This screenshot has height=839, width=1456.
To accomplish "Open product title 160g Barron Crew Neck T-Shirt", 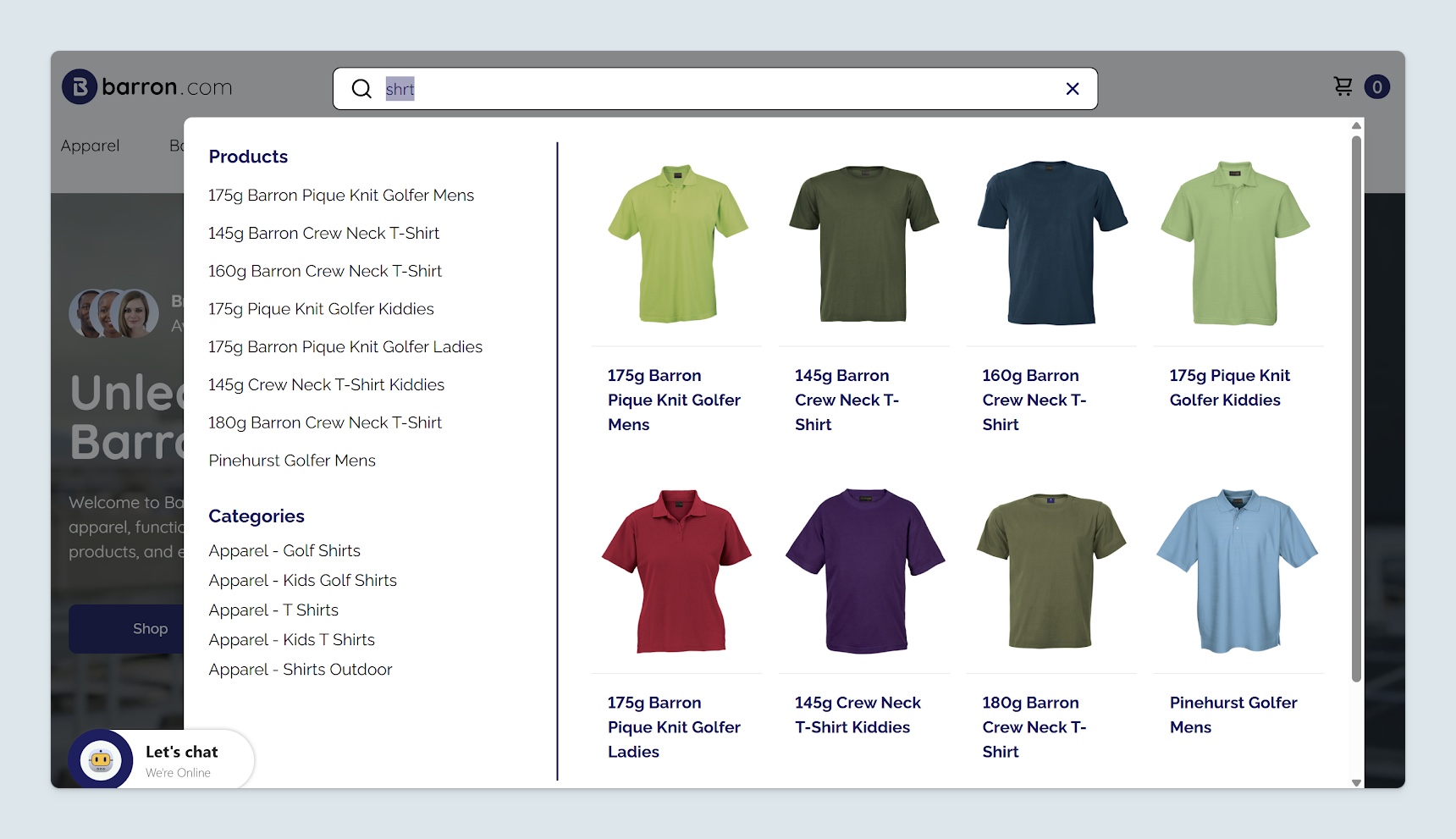I will [1034, 400].
